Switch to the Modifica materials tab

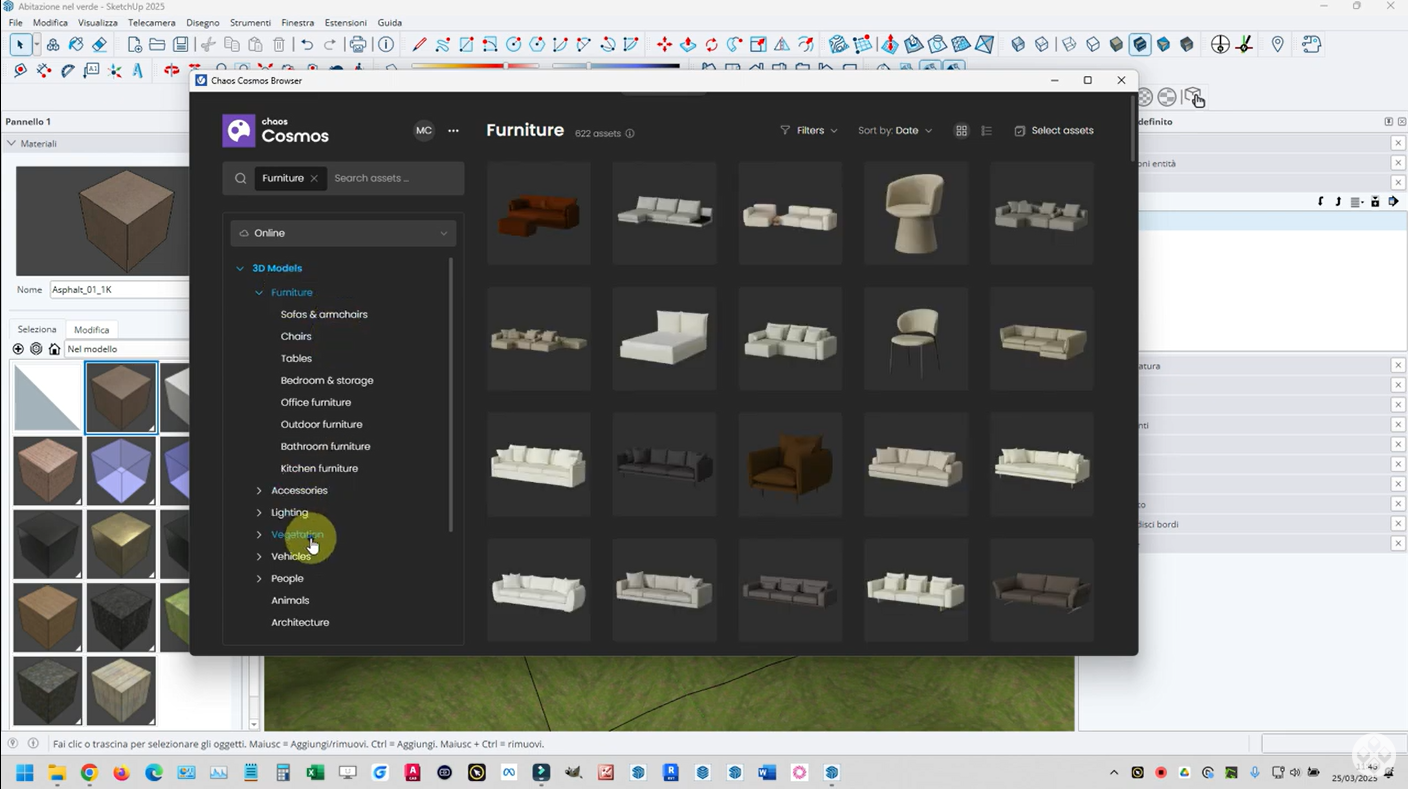click(x=92, y=330)
